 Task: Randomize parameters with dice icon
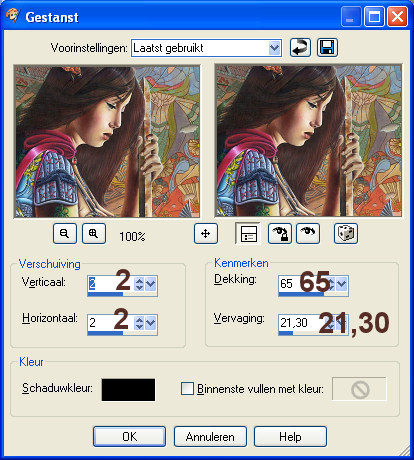(x=346, y=234)
